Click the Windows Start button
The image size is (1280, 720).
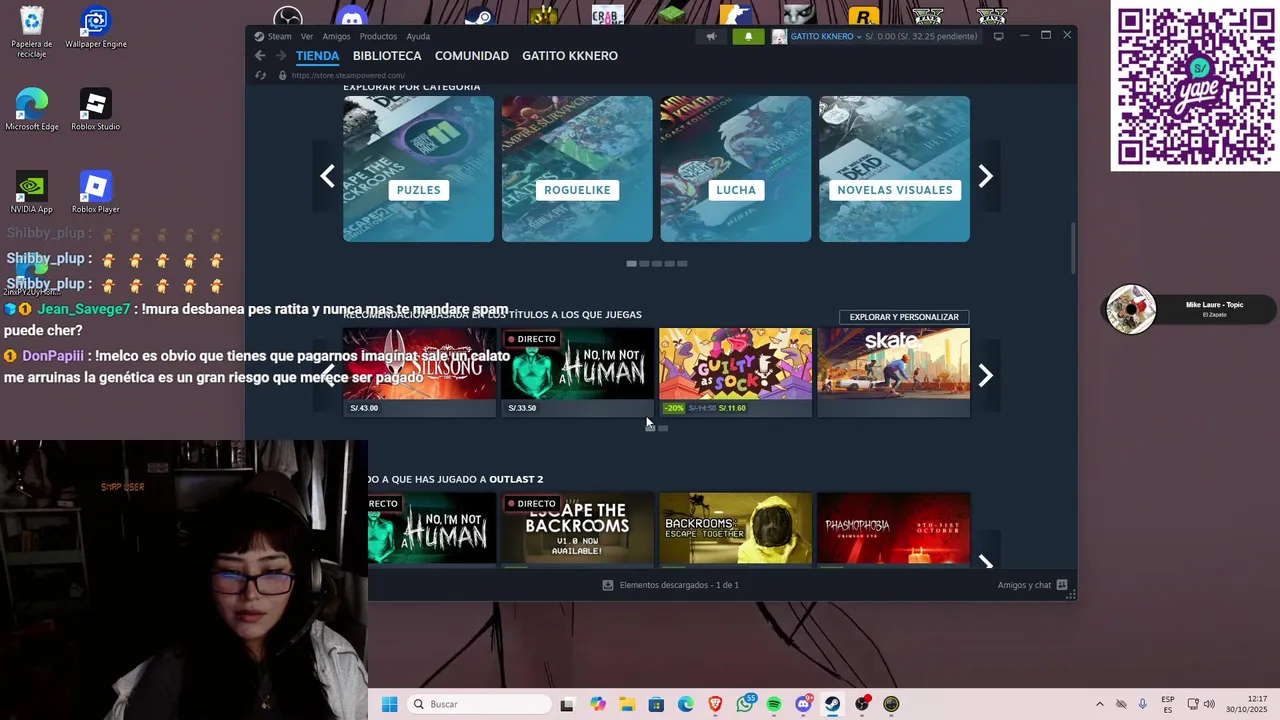pyautogui.click(x=389, y=704)
